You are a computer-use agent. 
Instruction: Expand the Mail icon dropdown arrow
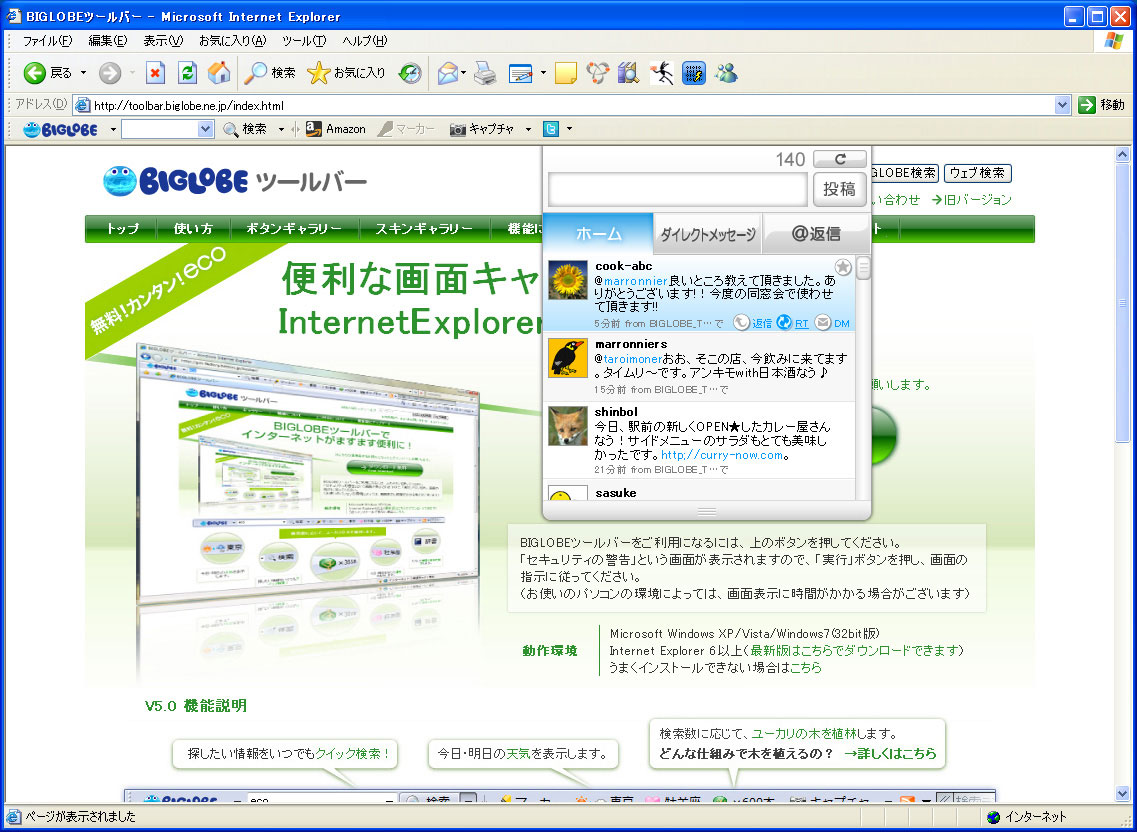pyautogui.click(x=463, y=73)
